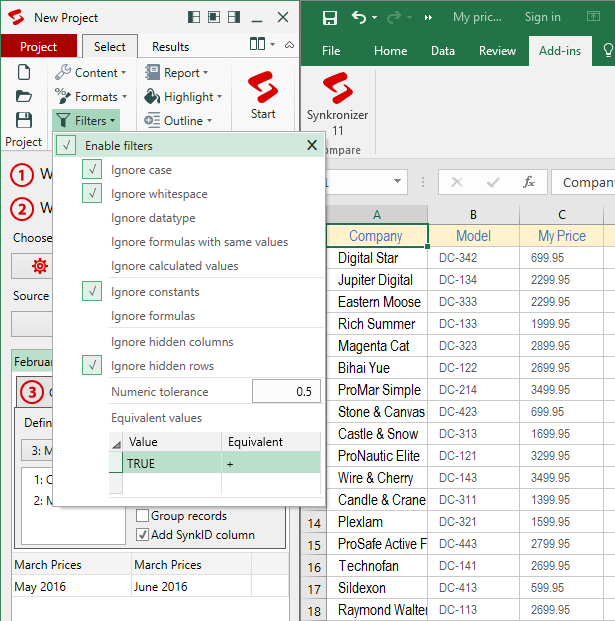Click the Equivalent '+' cell
This screenshot has width=615, height=621.
pyautogui.click(x=271, y=463)
